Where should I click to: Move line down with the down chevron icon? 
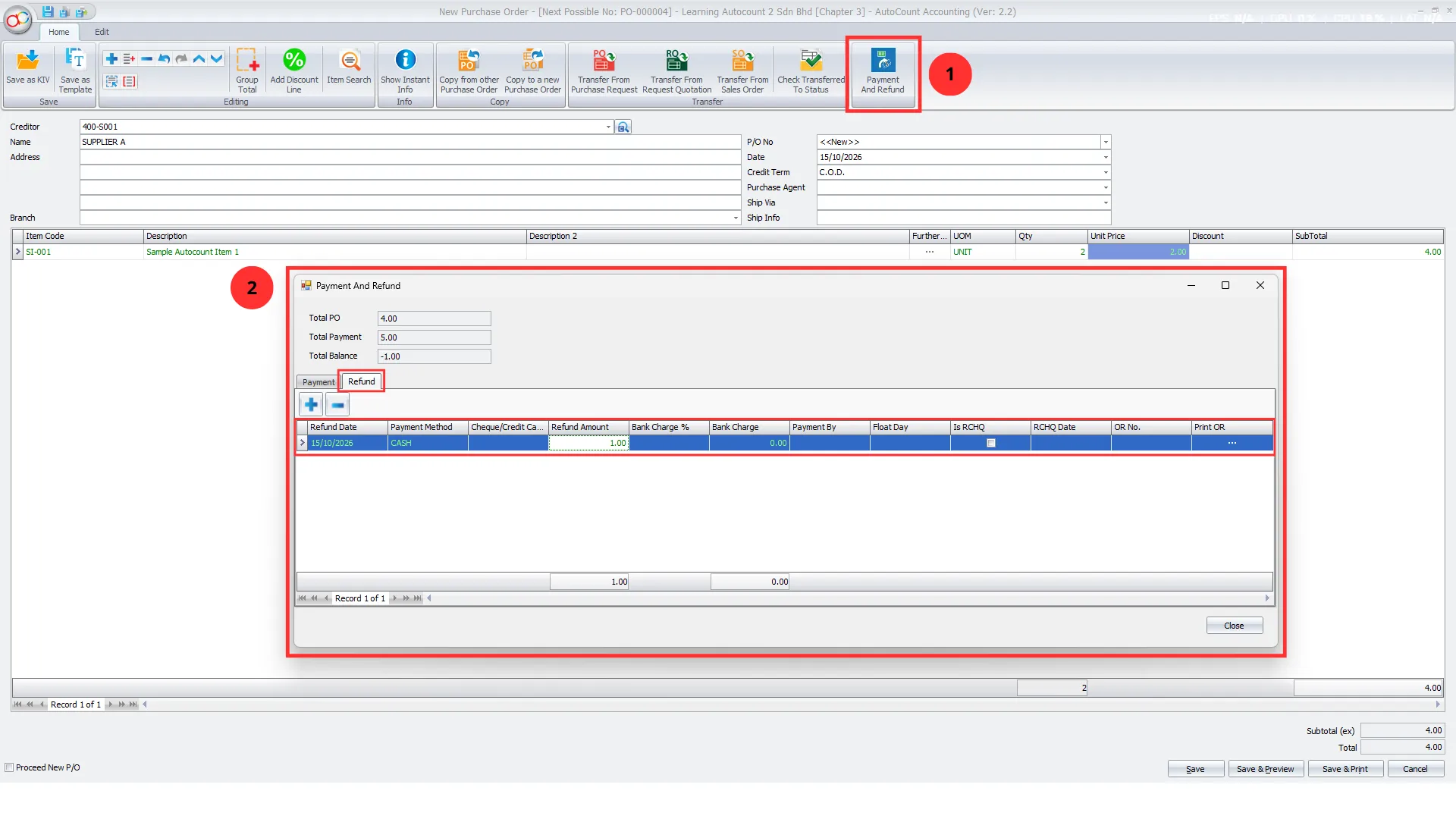point(217,58)
